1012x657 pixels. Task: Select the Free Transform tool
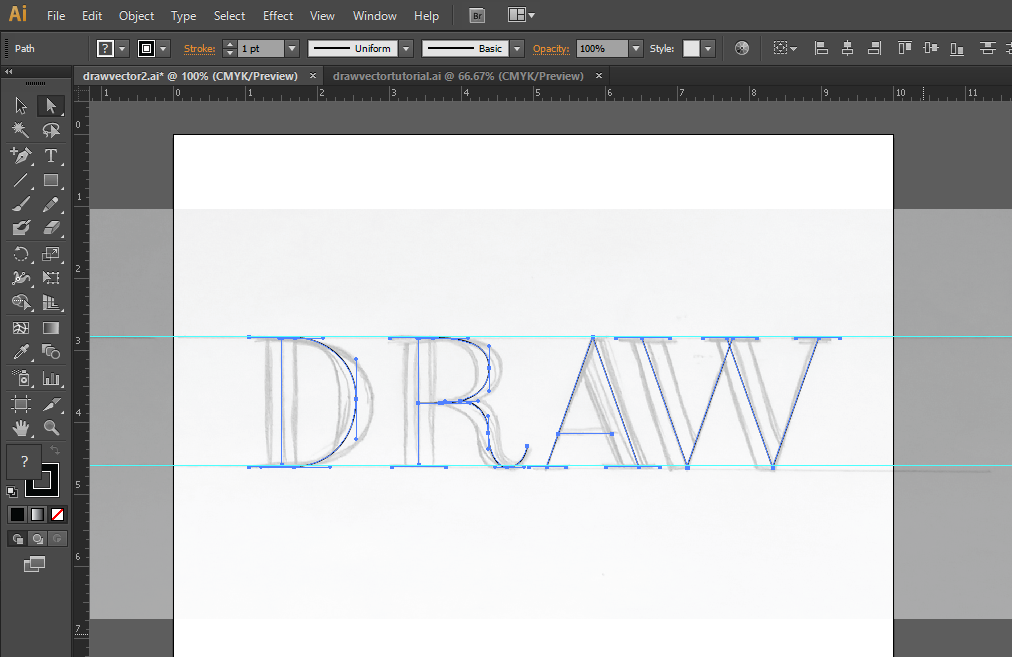(x=50, y=278)
